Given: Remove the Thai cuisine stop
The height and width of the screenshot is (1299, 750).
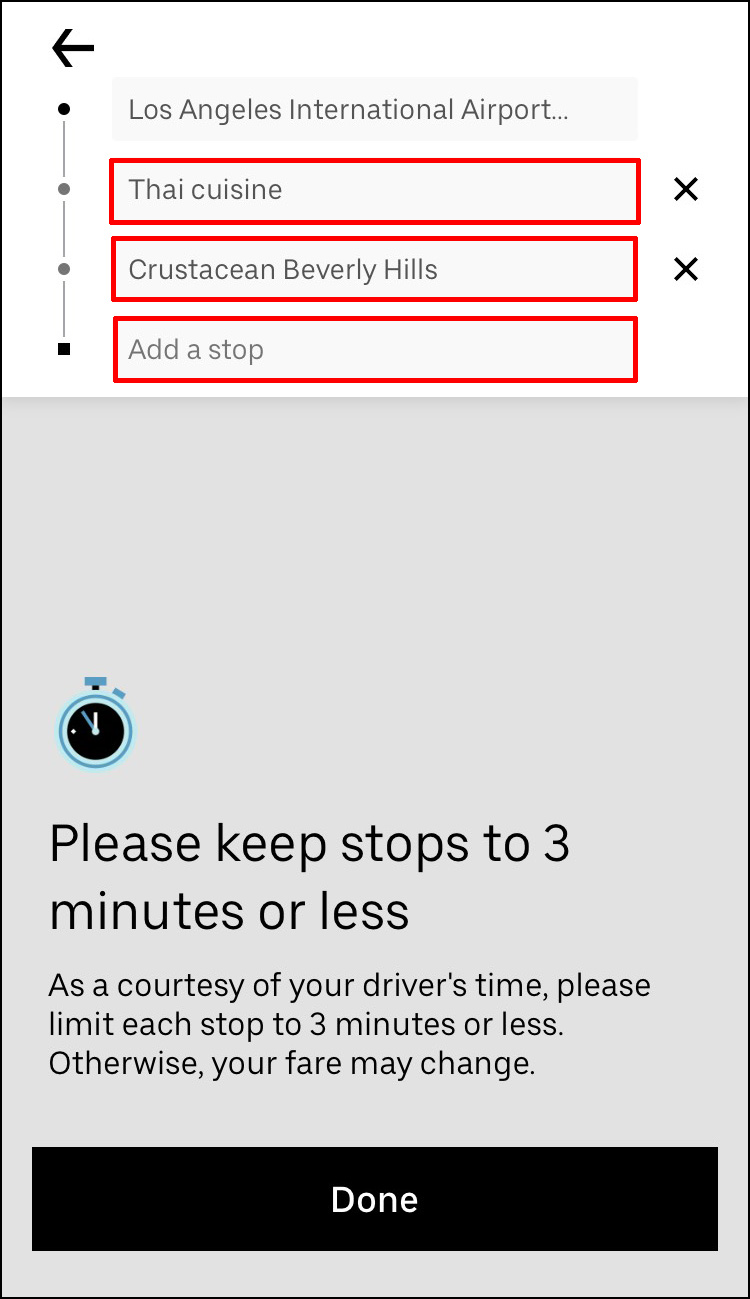Looking at the screenshot, I should point(685,189).
